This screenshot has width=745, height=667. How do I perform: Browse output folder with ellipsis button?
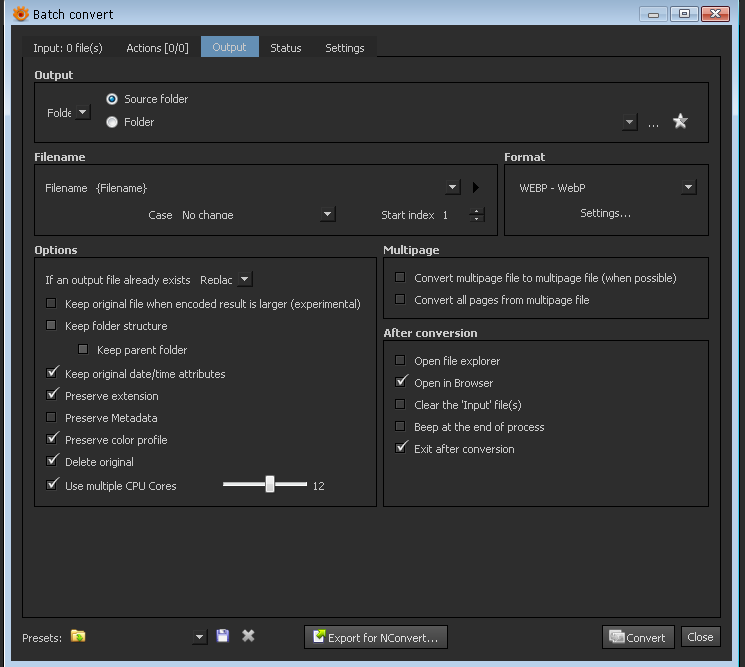653,123
